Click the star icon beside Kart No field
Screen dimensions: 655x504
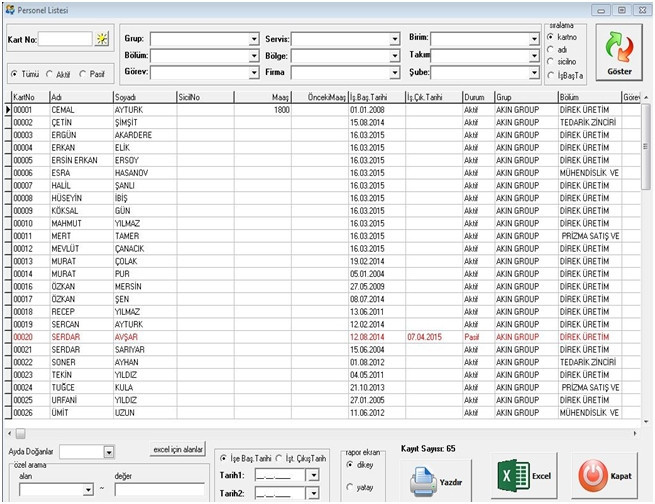pyautogui.click(x=103, y=39)
